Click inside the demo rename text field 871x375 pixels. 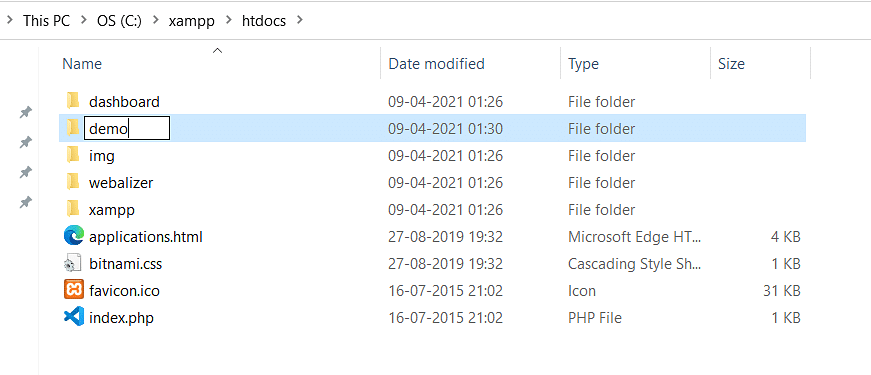(127, 128)
